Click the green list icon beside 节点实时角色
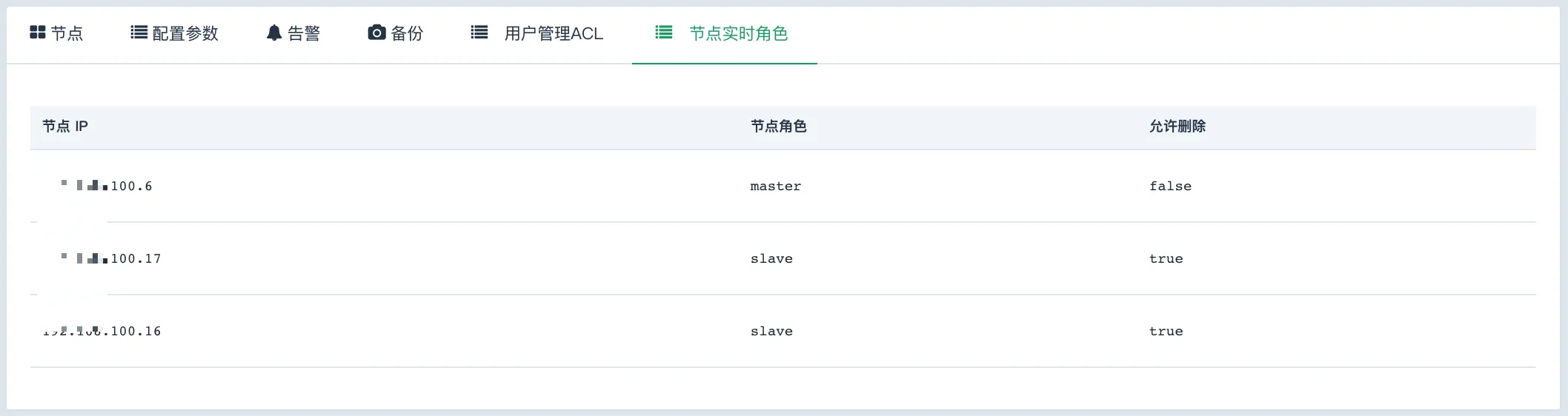 click(x=664, y=33)
